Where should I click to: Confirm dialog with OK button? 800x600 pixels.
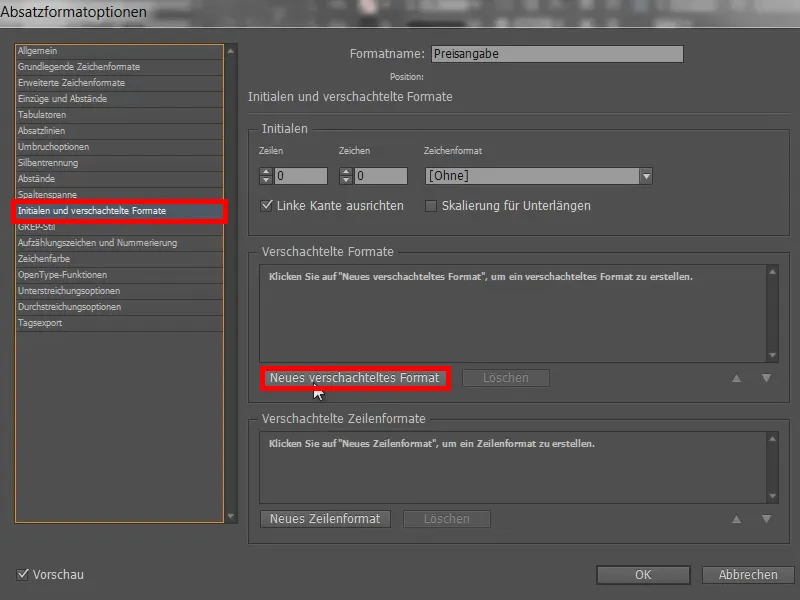point(643,575)
